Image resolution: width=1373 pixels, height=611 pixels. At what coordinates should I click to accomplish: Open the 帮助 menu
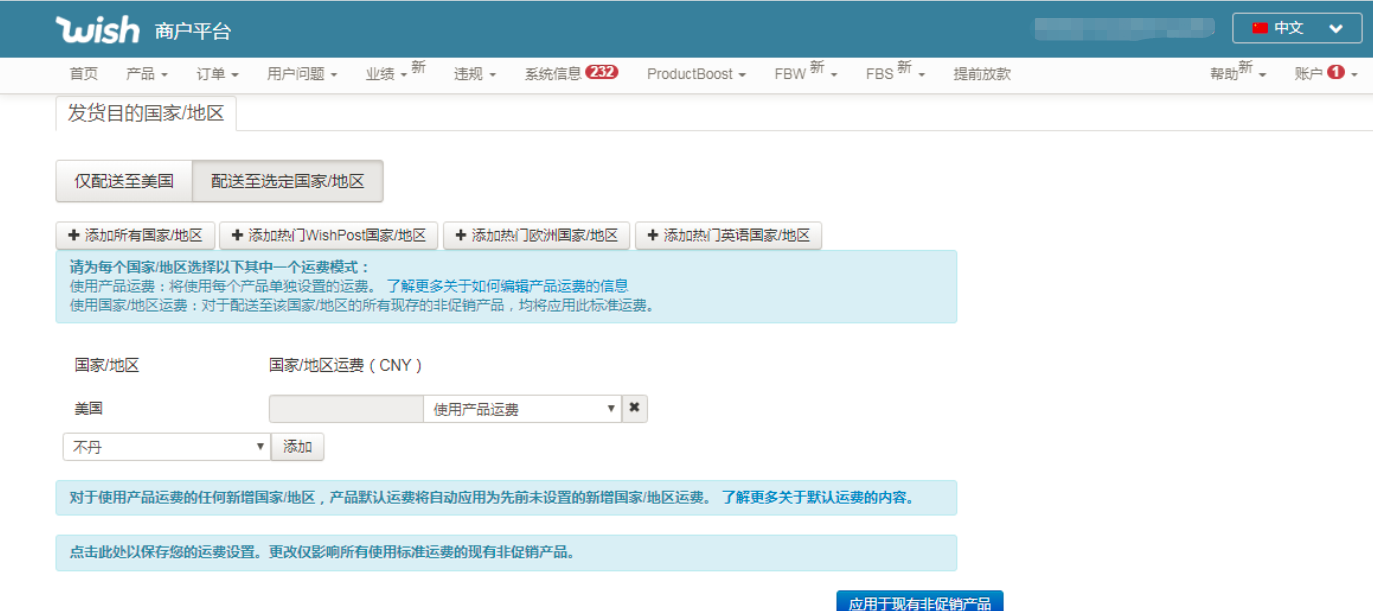coord(1238,72)
